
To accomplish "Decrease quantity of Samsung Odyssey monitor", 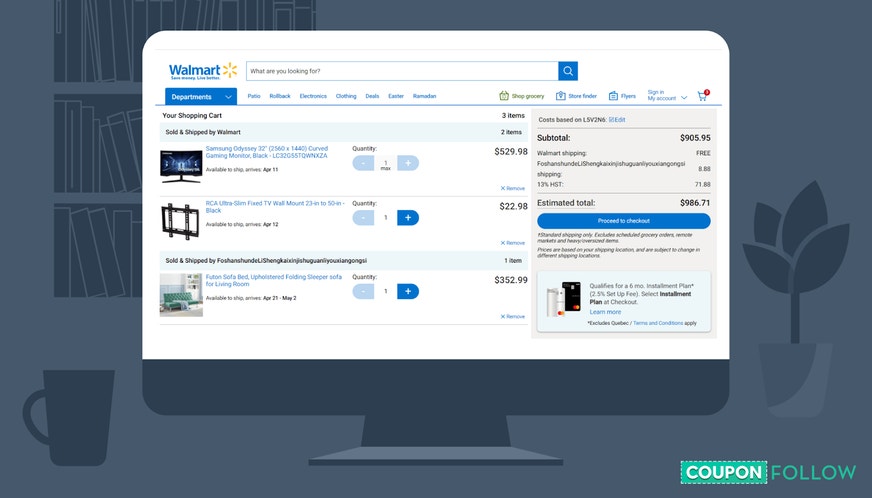I will click(363, 163).
